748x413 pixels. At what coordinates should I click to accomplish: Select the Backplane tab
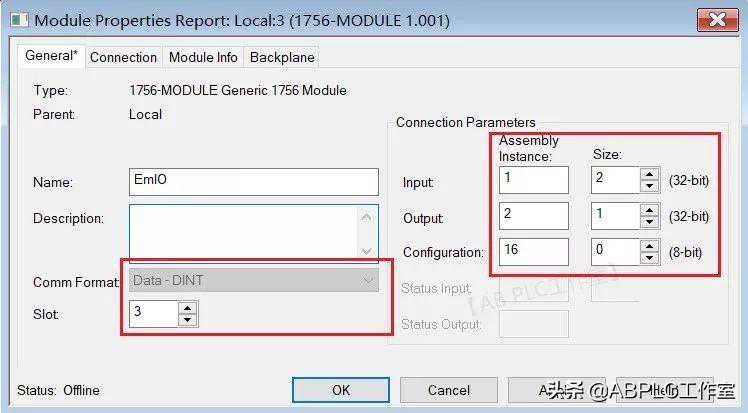(x=282, y=57)
